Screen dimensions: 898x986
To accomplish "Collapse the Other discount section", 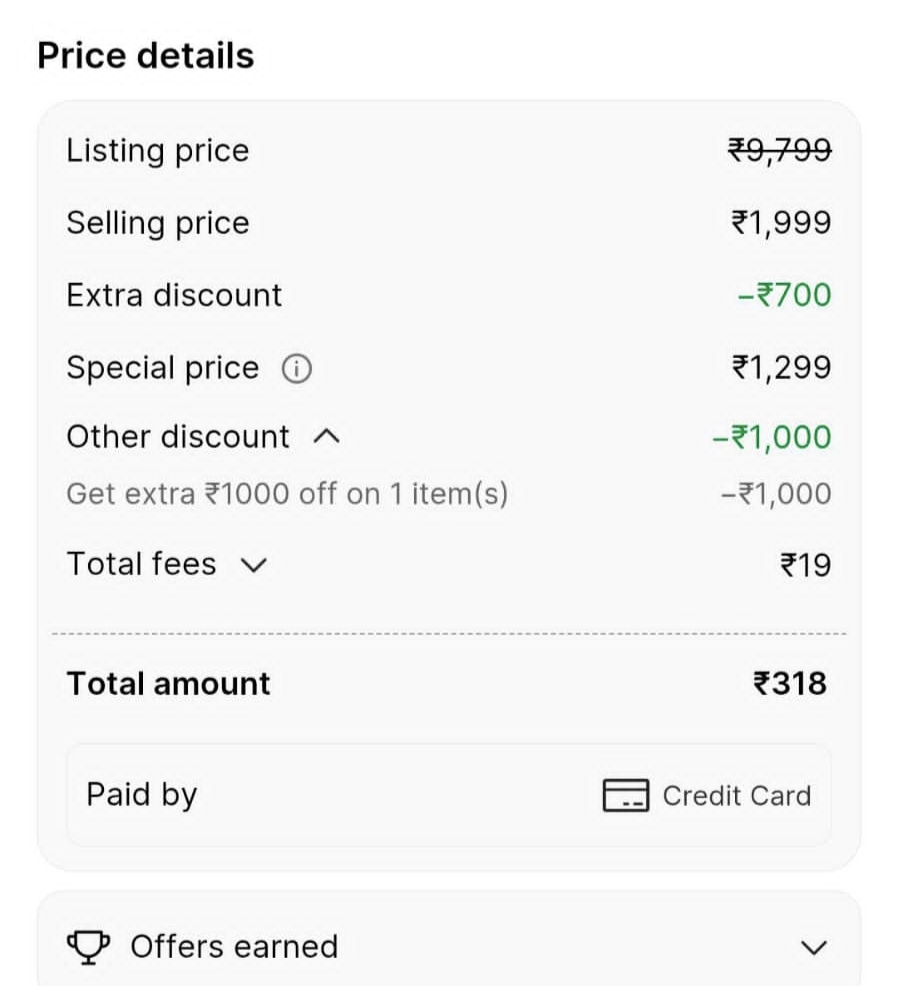I will tap(326, 437).
